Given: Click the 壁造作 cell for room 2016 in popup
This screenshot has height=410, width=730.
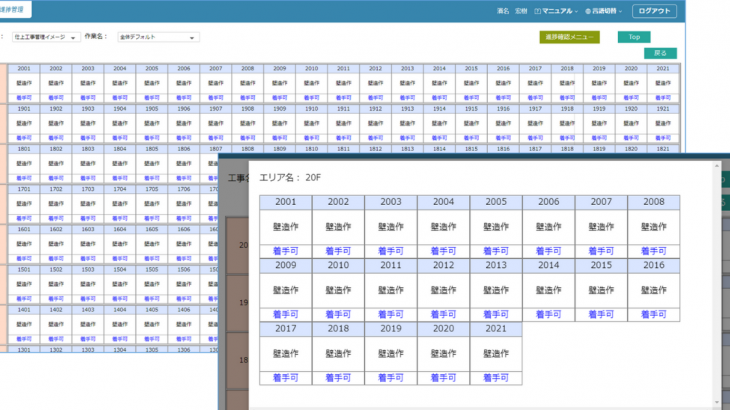Looking at the screenshot, I should [654, 289].
